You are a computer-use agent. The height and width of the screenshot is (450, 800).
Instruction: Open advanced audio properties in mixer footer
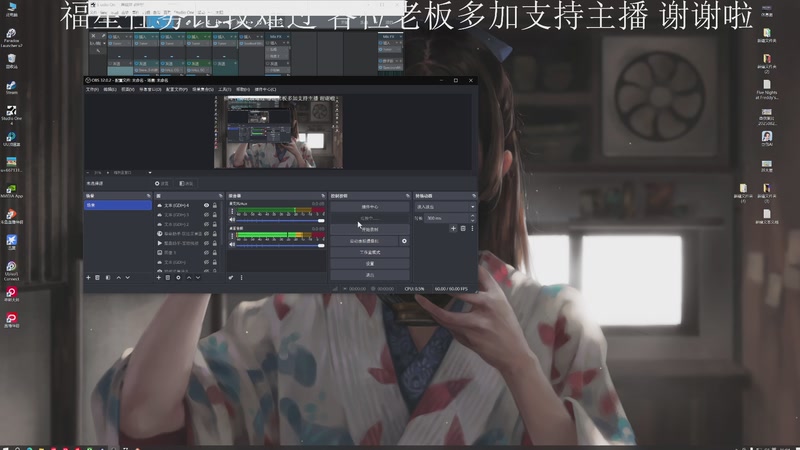(231, 278)
